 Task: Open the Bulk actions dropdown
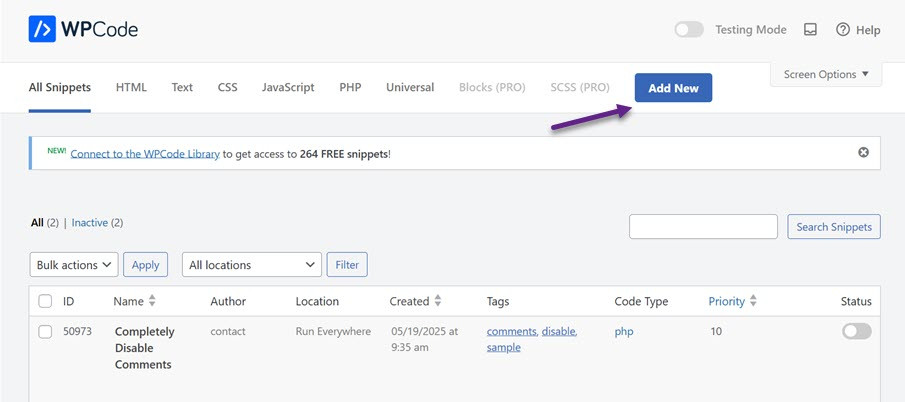click(74, 265)
